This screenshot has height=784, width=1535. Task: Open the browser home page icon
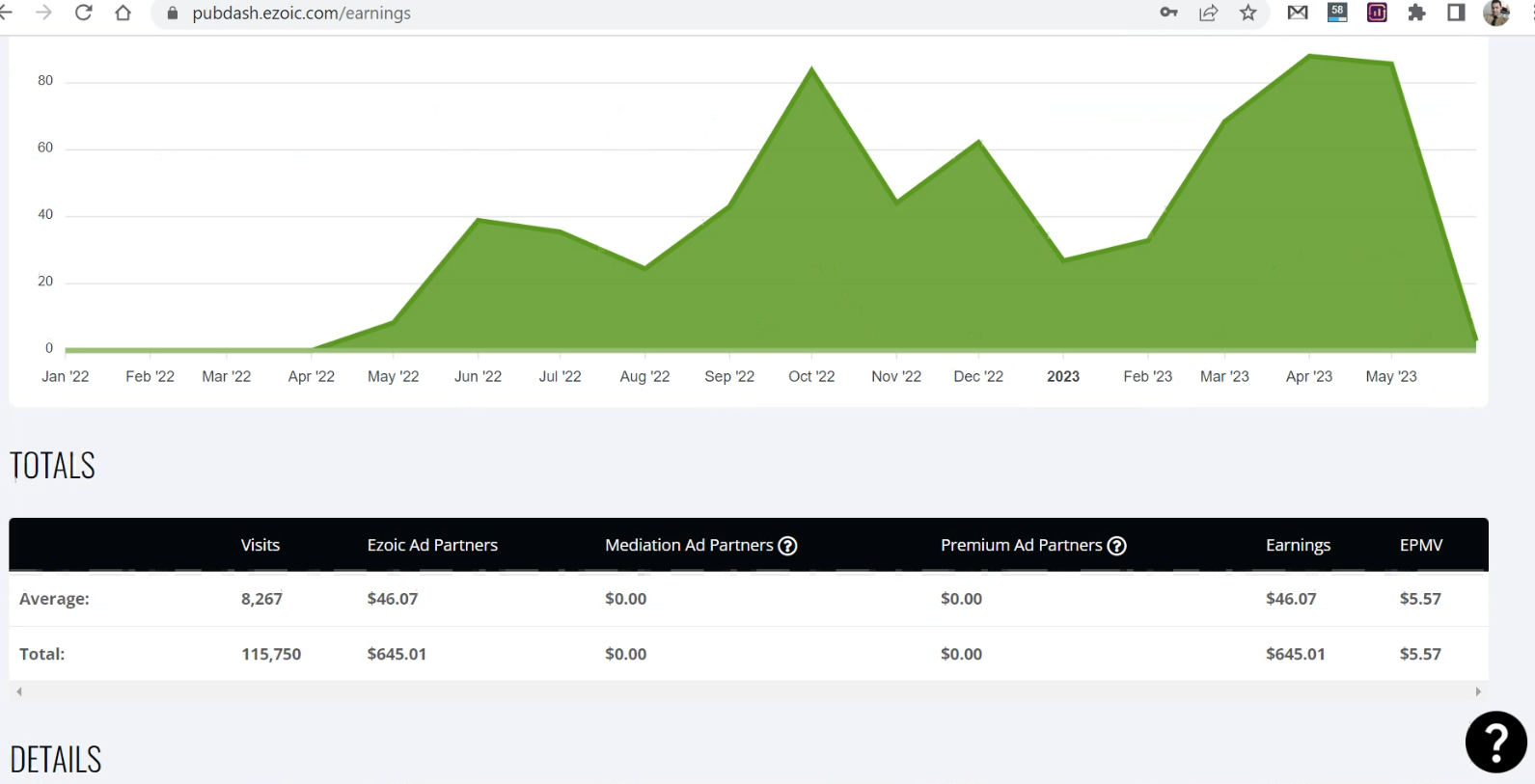click(x=123, y=13)
